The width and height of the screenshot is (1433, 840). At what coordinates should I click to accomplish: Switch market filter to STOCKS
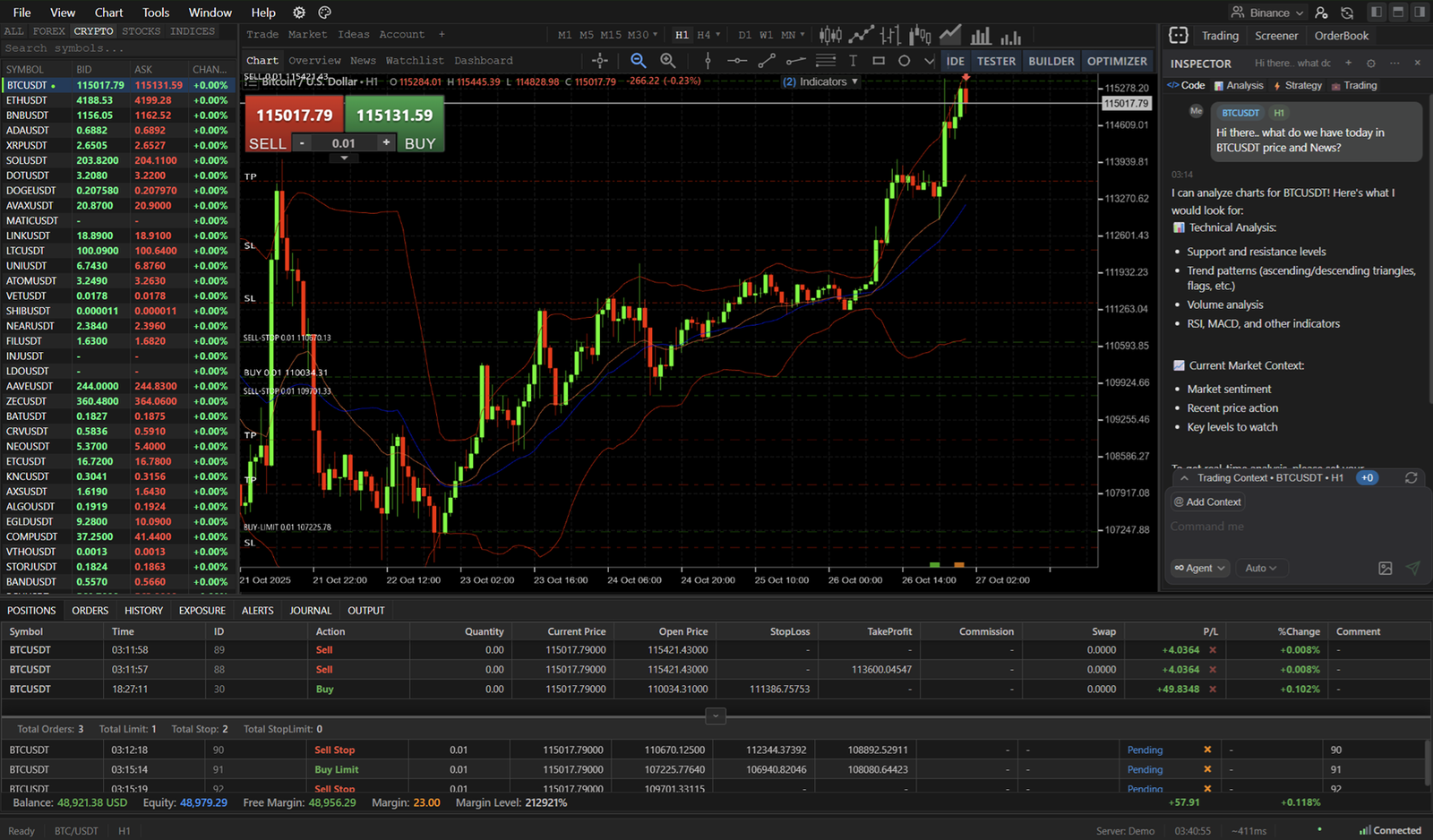point(142,30)
